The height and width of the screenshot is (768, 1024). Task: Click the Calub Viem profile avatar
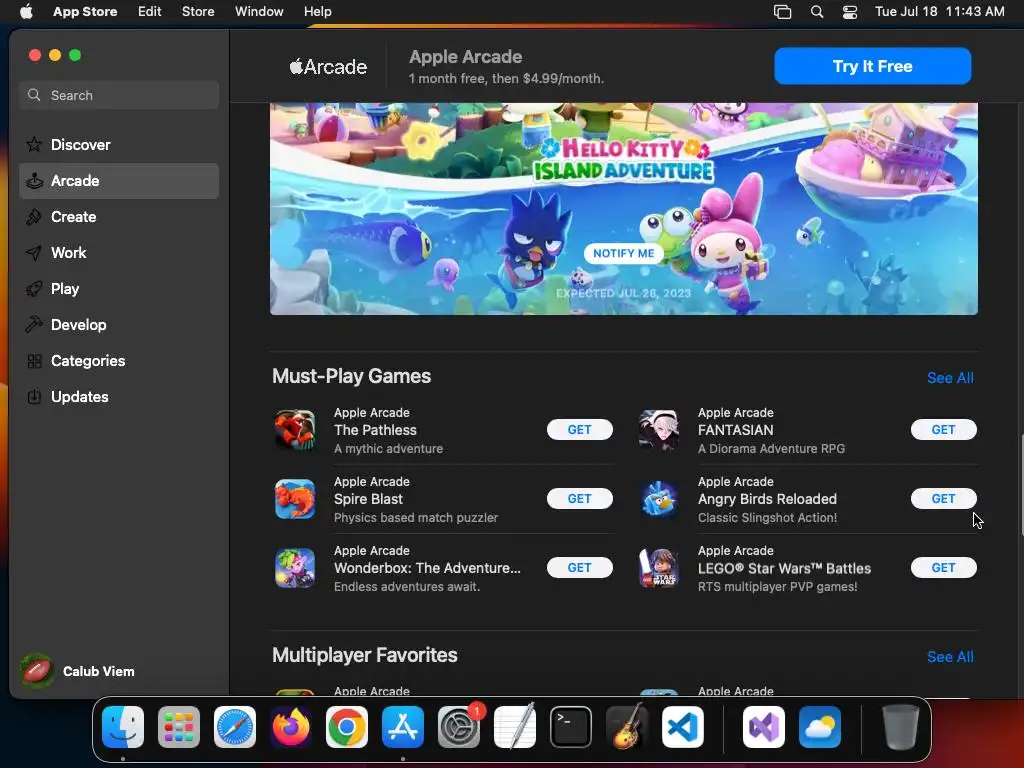tap(37, 671)
